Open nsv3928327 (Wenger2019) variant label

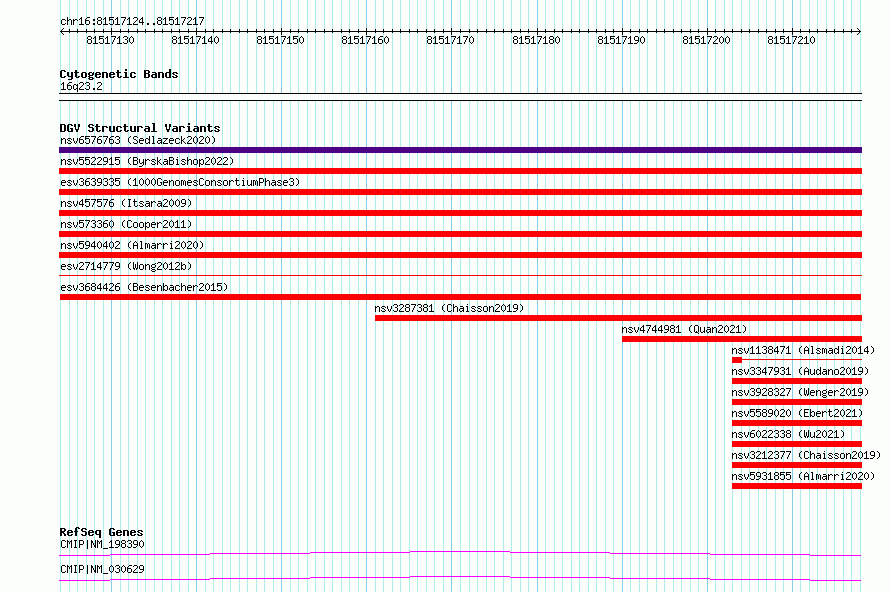coord(800,392)
